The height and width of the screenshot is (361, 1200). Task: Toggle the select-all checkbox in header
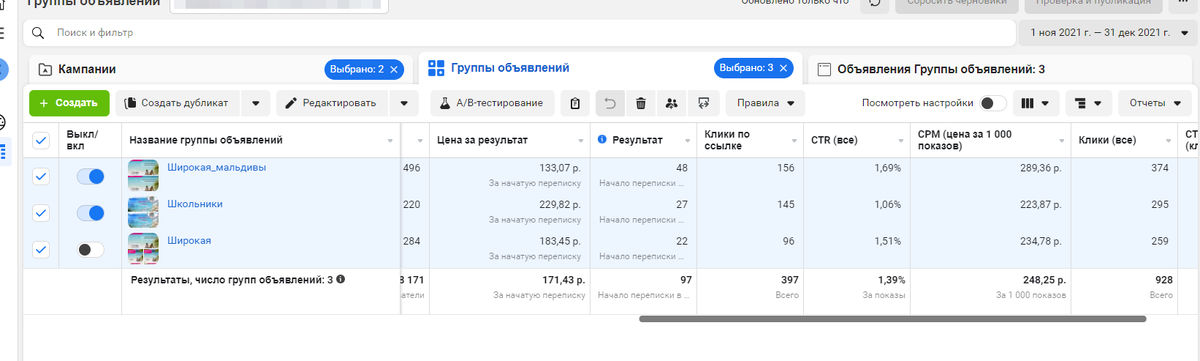41,141
